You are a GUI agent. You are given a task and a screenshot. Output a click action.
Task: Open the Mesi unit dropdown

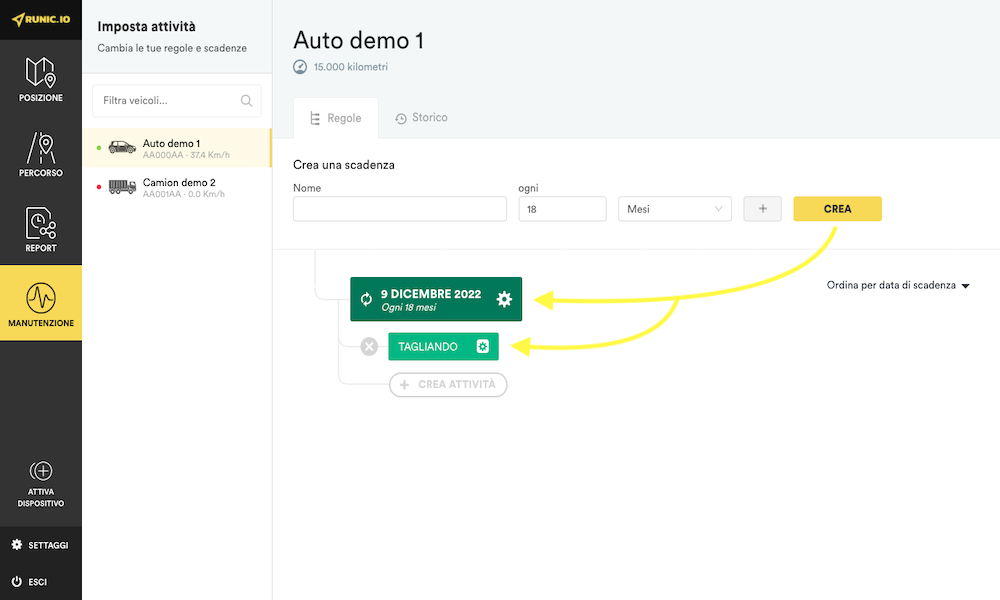(675, 209)
